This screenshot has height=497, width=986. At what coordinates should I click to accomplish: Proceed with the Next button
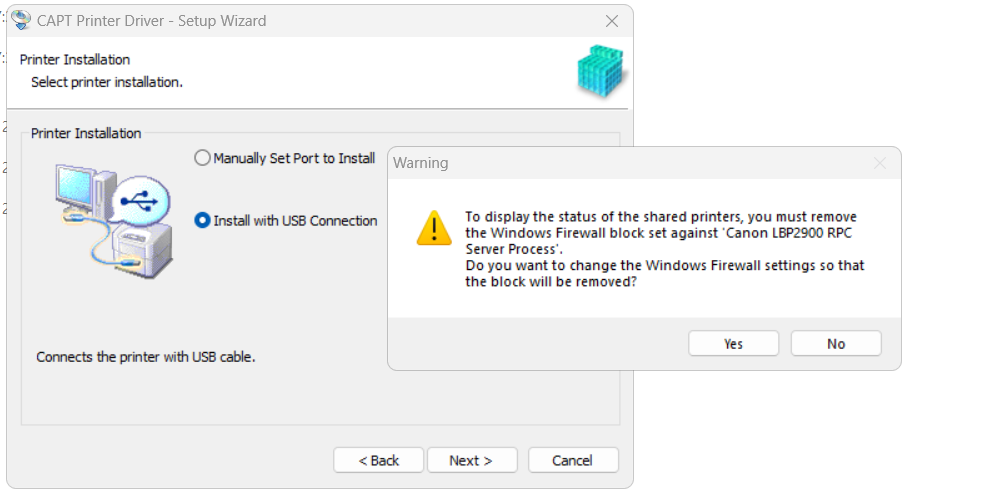click(472, 461)
